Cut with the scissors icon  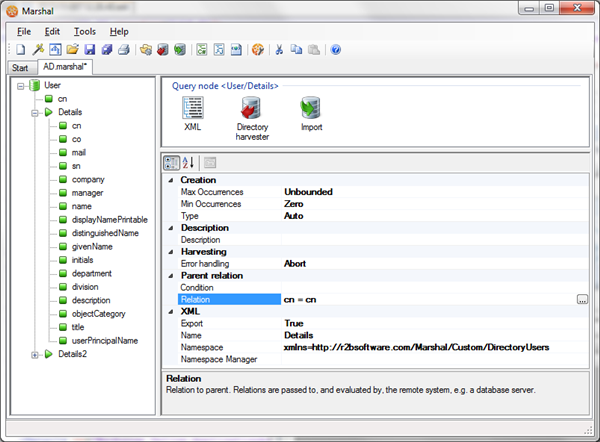pyautogui.click(x=279, y=49)
